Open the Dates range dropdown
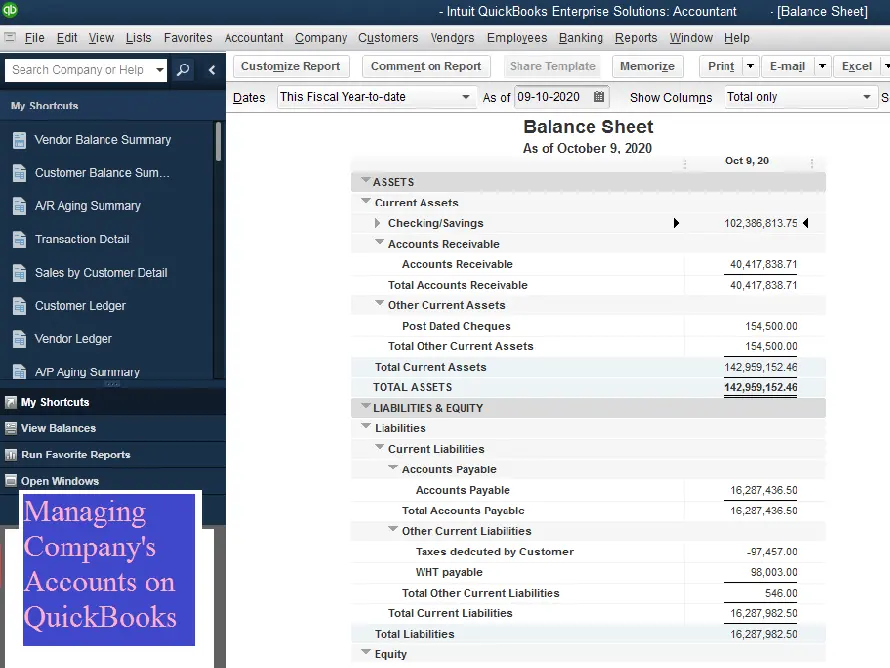Screen dimensions: 890x668 [465, 97]
